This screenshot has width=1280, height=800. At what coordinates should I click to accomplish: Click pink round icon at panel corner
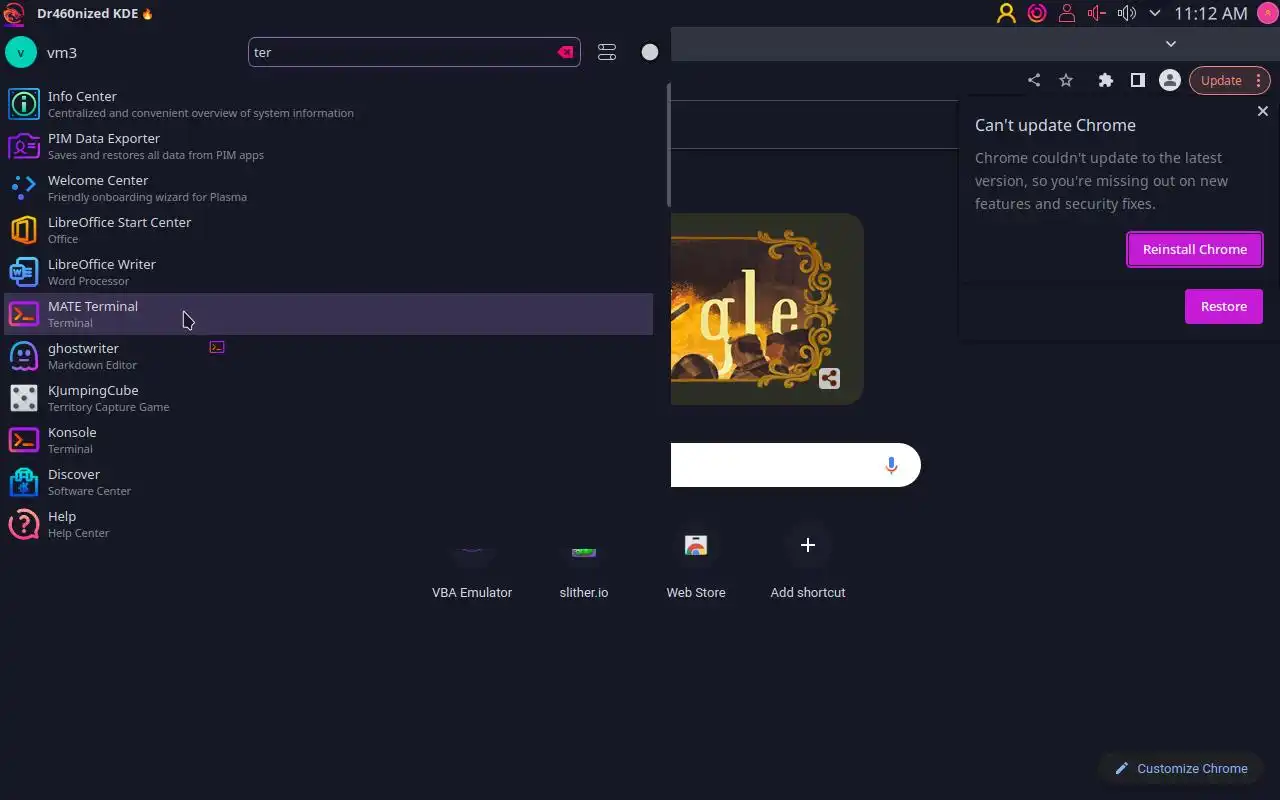[x=1266, y=13]
